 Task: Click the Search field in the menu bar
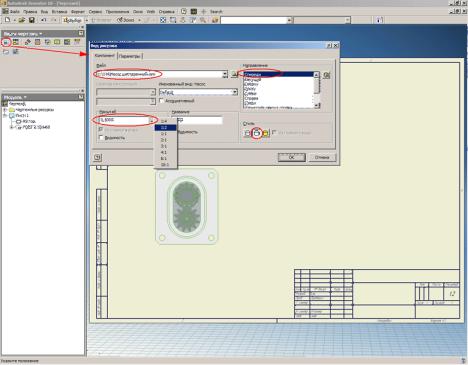(x=216, y=12)
